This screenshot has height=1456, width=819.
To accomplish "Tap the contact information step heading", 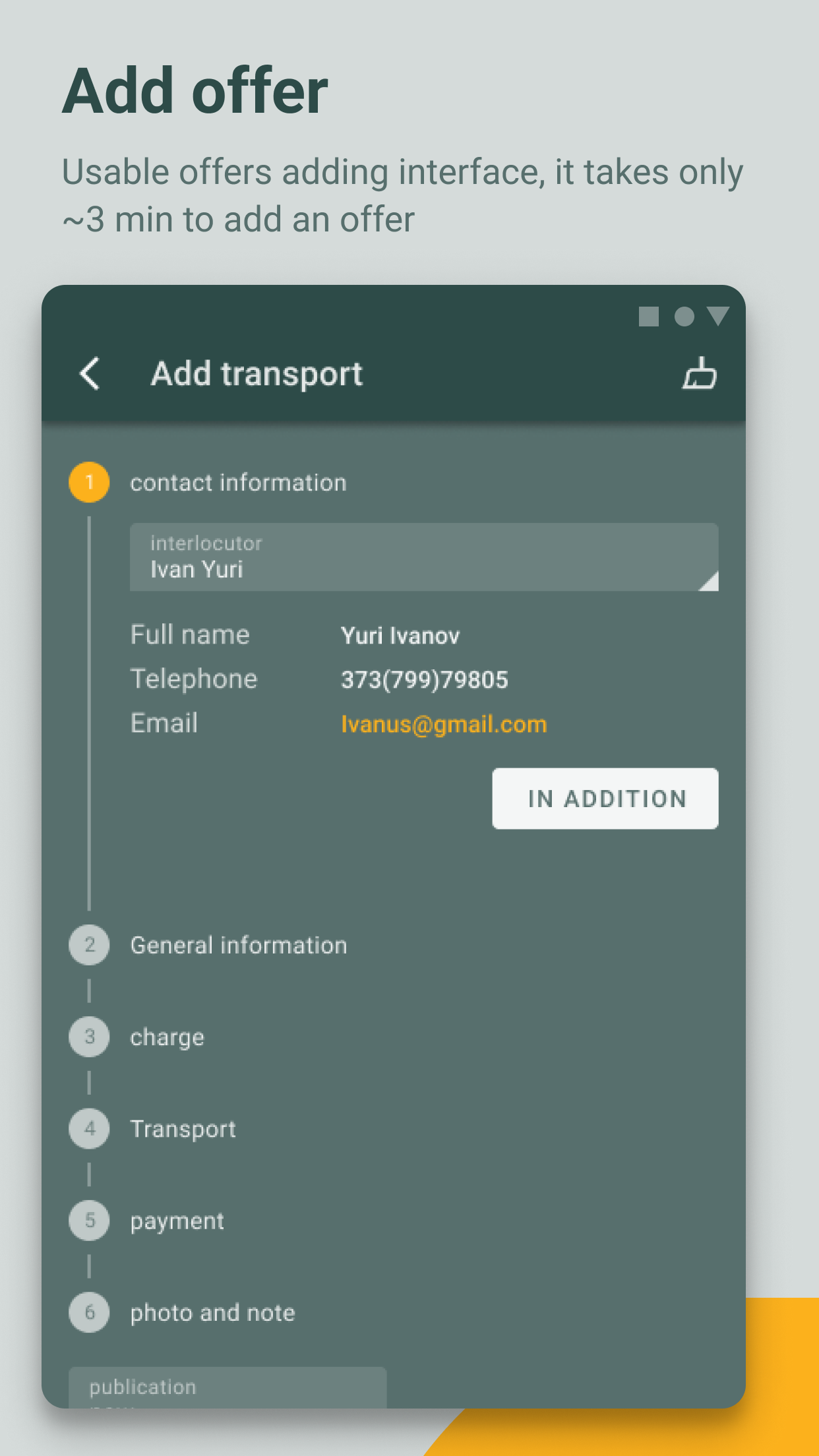I will click(238, 483).
